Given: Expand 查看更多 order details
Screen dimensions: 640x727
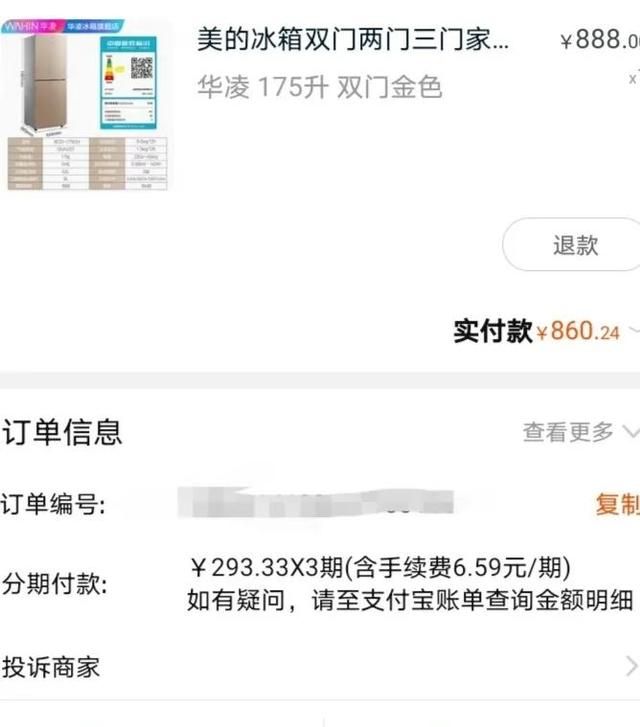Looking at the screenshot, I should (581, 432).
